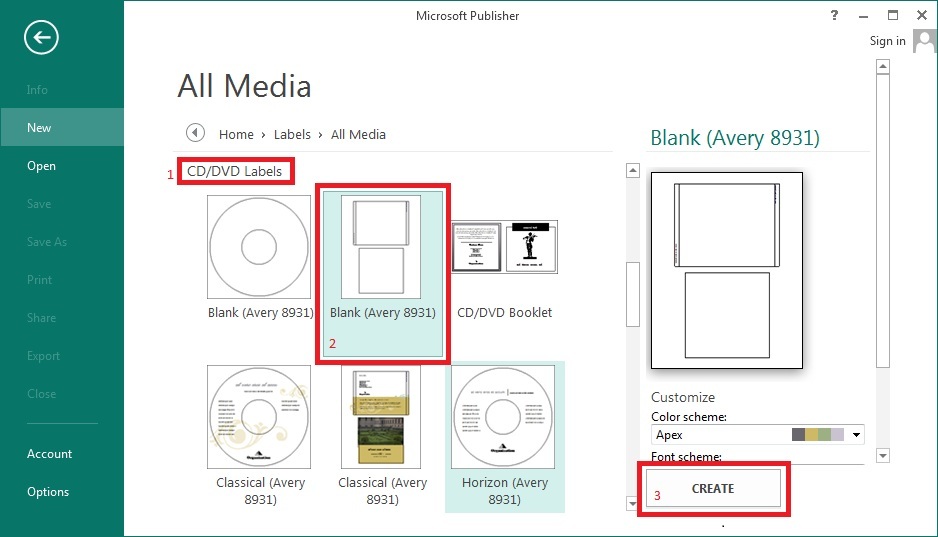Select the blank round CD label thumbnail

click(x=259, y=247)
